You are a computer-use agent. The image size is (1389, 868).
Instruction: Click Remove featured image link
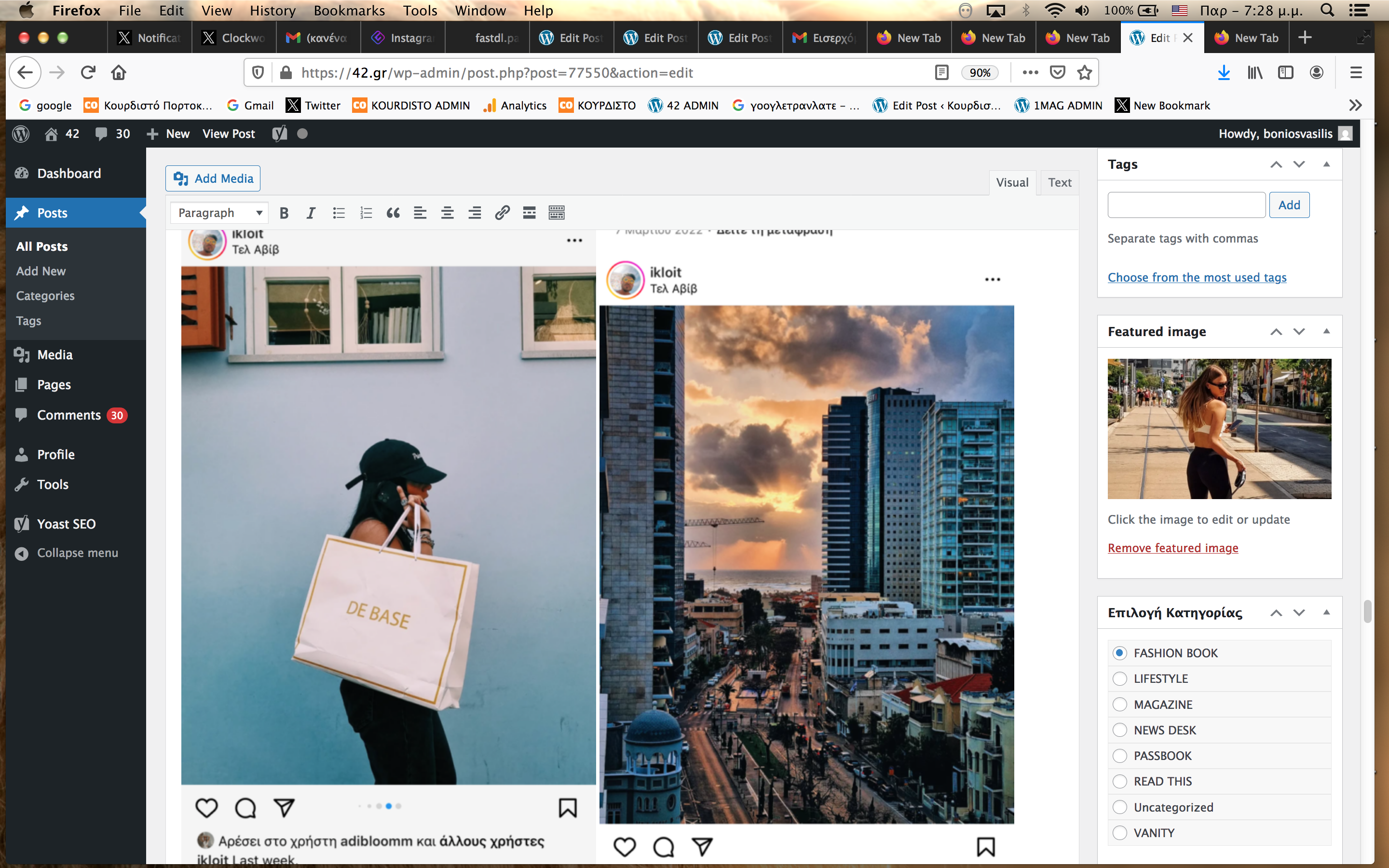click(x=1172, y=548)
